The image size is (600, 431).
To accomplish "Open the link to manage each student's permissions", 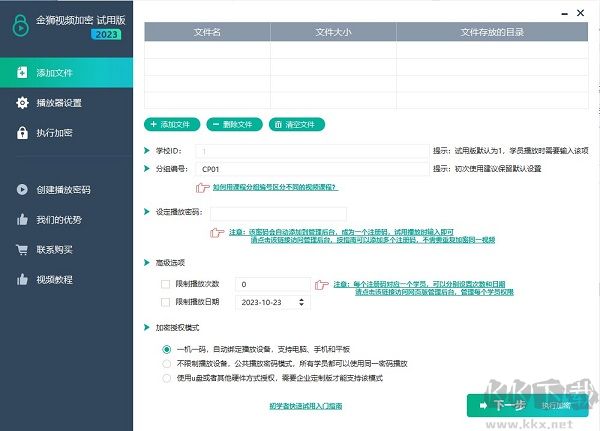I will coord(434,292).
